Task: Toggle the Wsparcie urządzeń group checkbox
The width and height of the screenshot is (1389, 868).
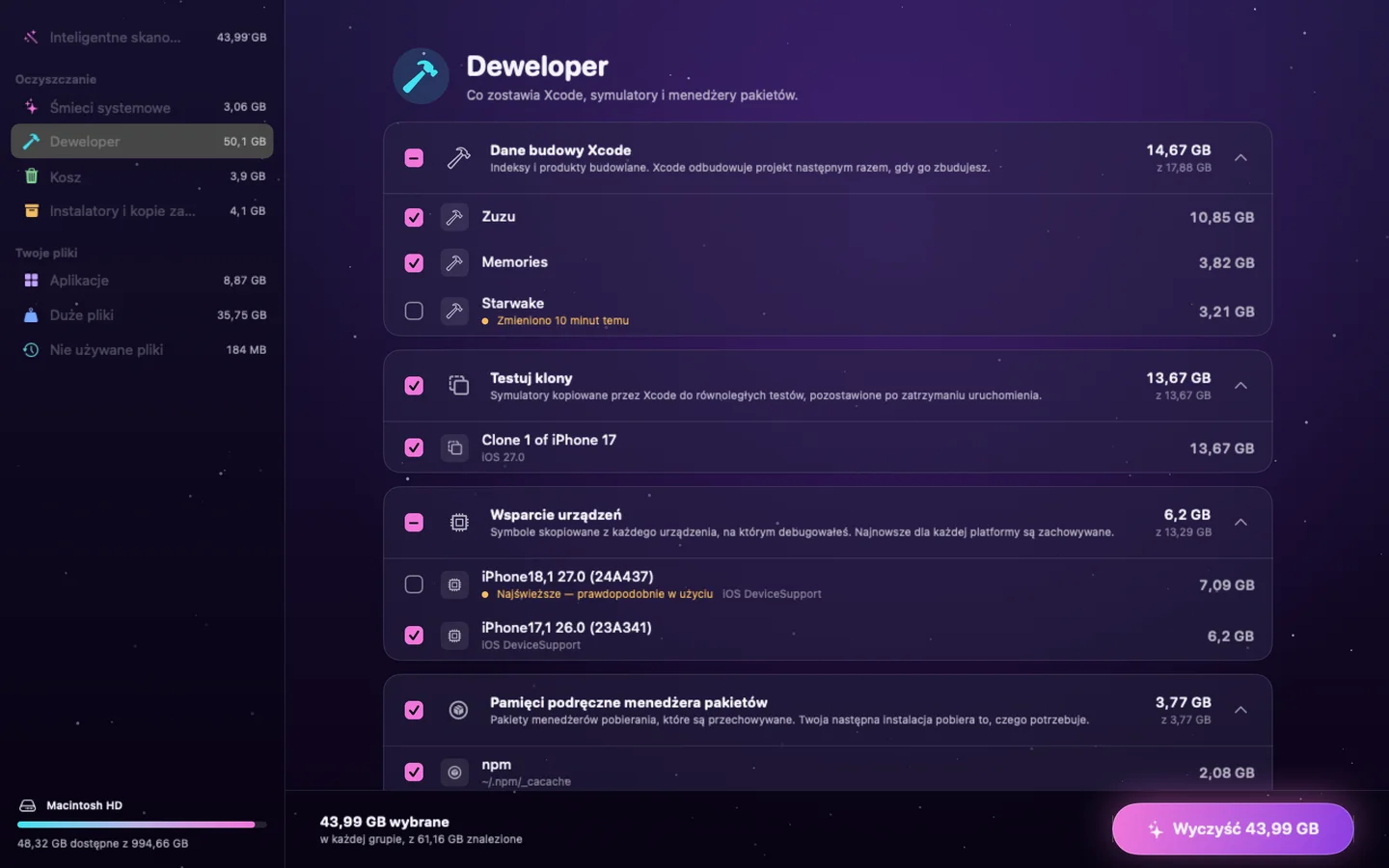Action: tap(414, 523)
